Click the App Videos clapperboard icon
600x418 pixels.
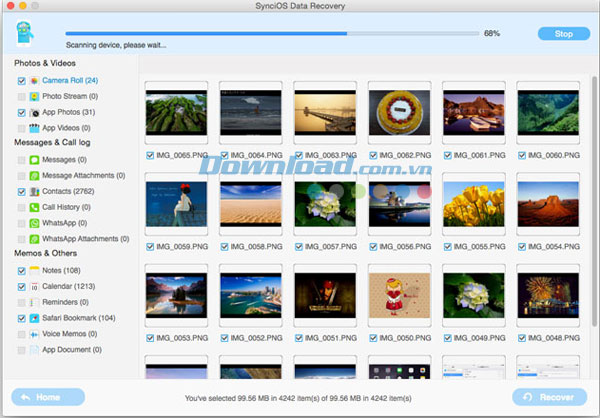coord(34,128)
